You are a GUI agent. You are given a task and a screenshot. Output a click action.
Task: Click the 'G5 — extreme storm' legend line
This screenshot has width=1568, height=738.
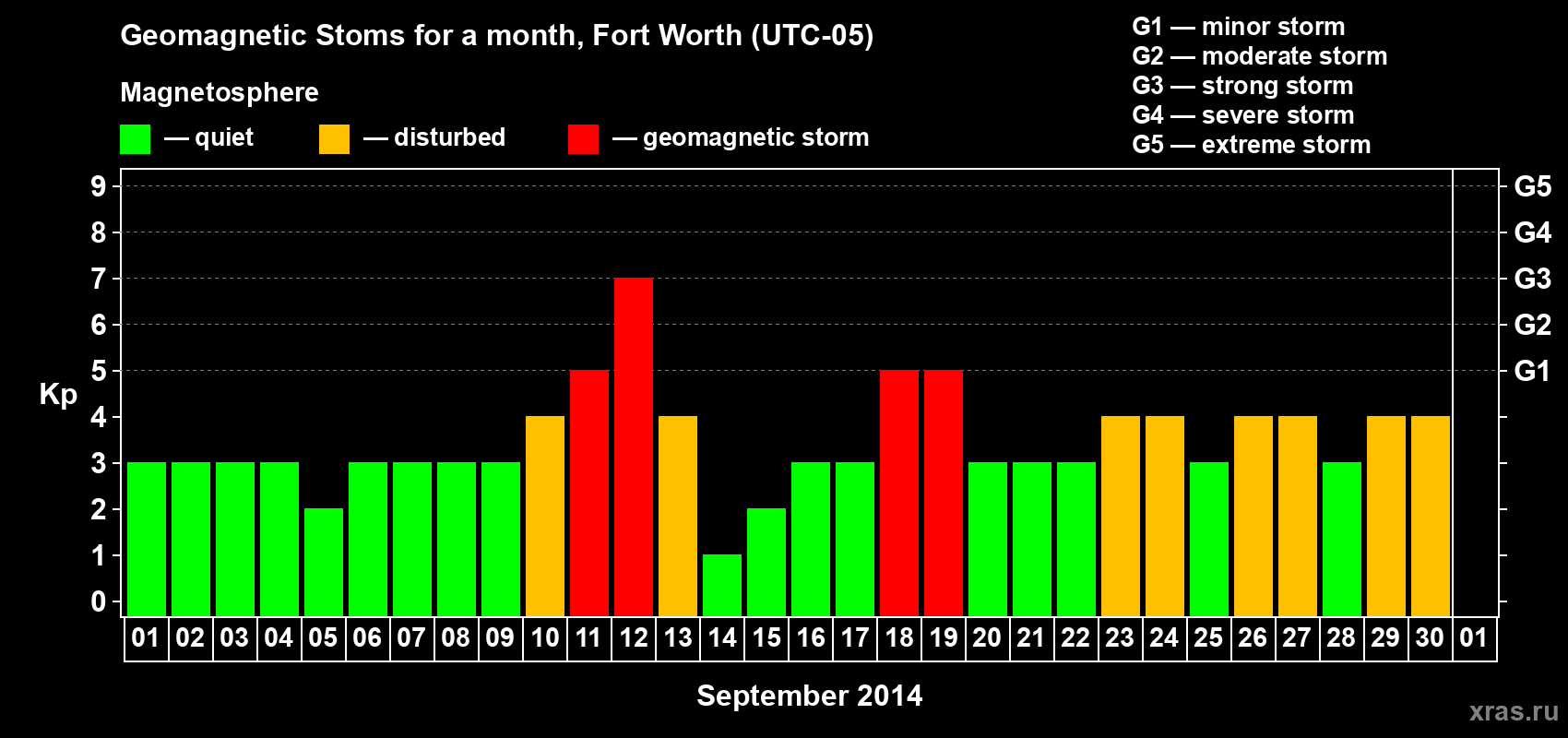click(x=1252, y=145)
